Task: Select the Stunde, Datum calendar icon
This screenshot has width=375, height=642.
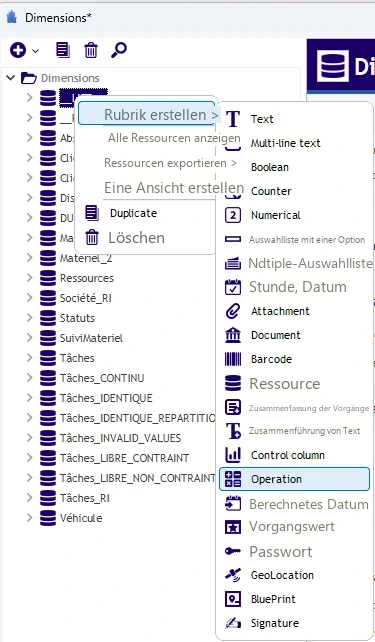Action: click(233, 287)
